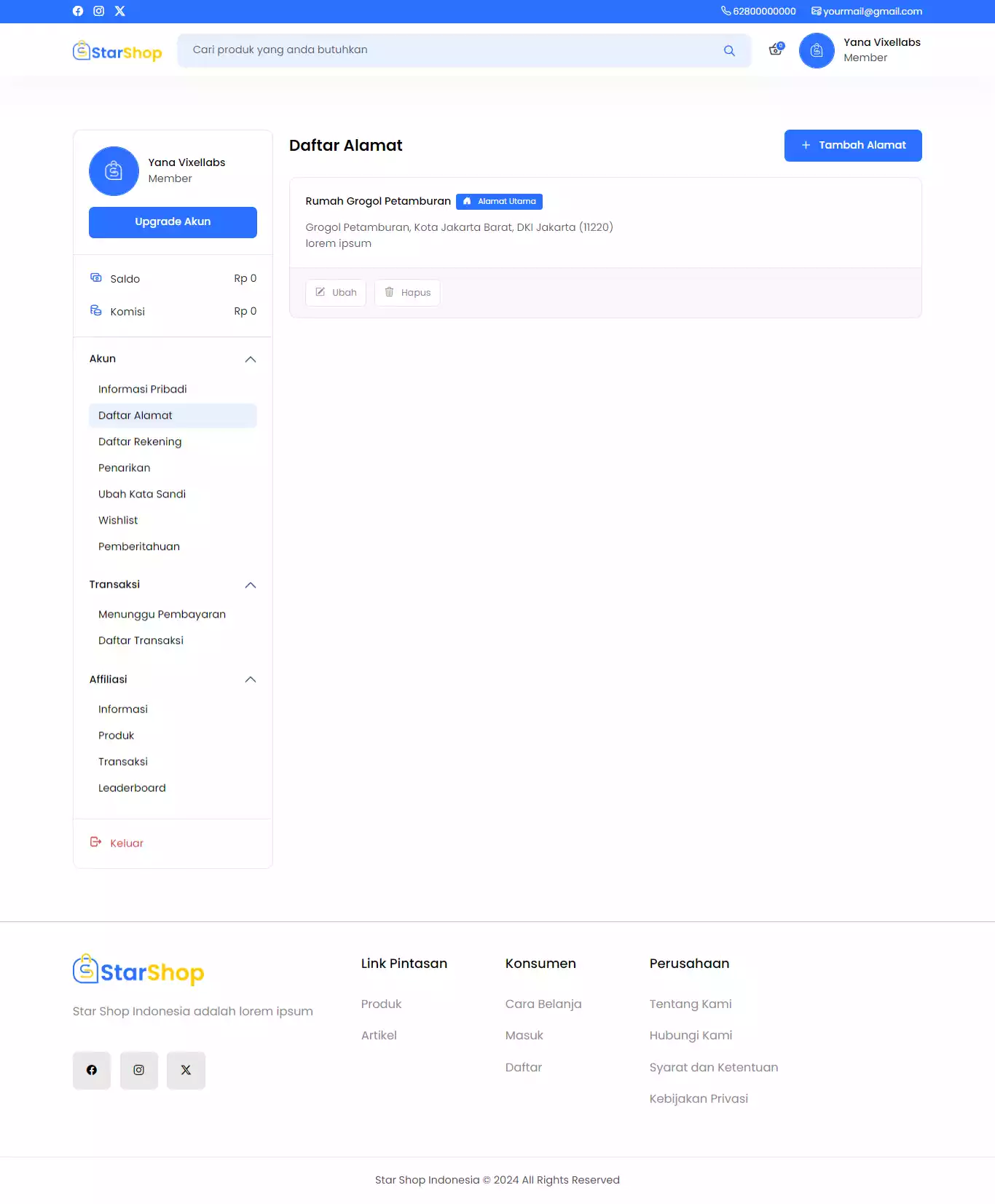Click the footer X icon button

(x=186, y=1070)
